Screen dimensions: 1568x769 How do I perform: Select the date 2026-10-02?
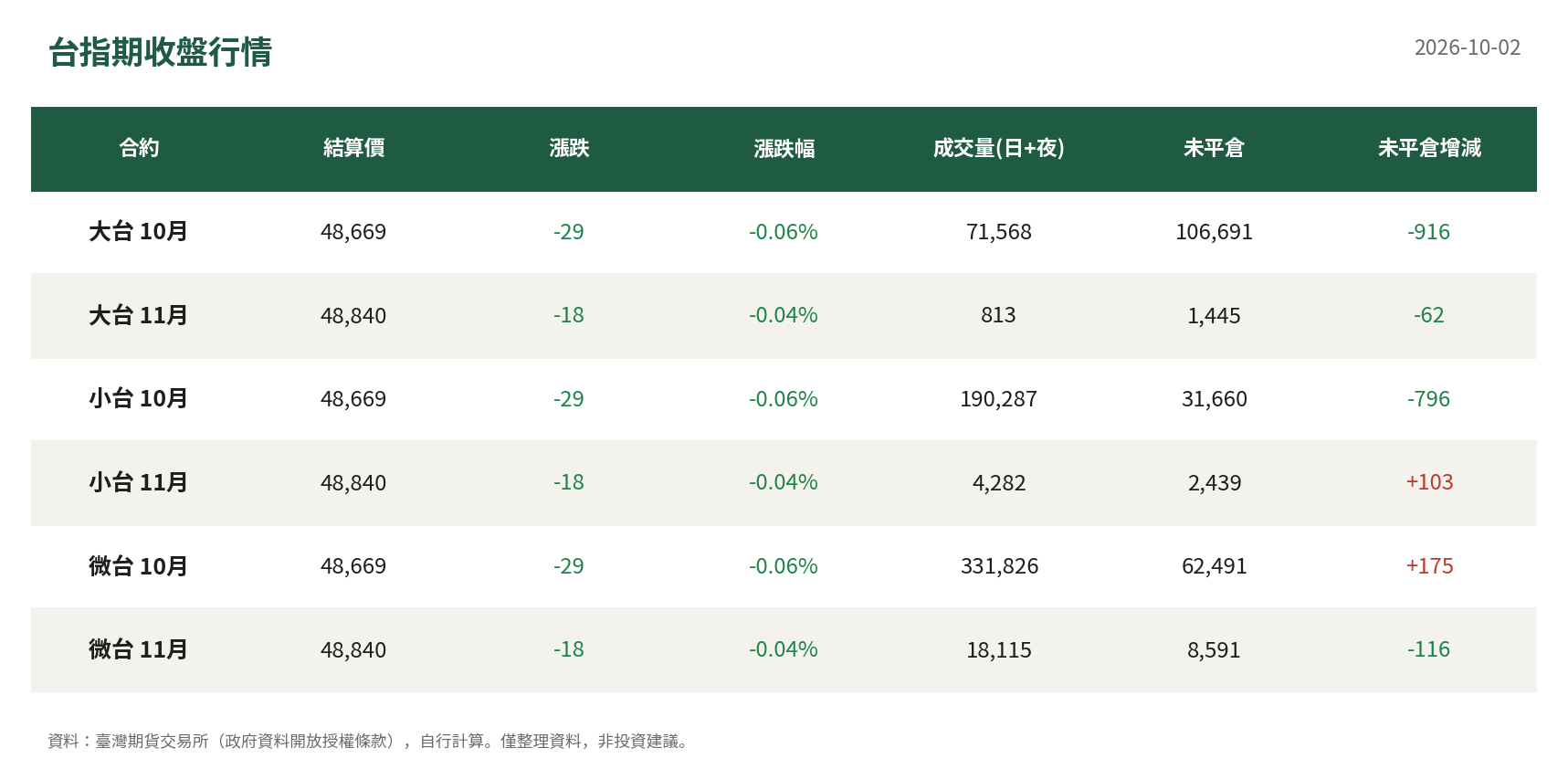point(1467,47)
